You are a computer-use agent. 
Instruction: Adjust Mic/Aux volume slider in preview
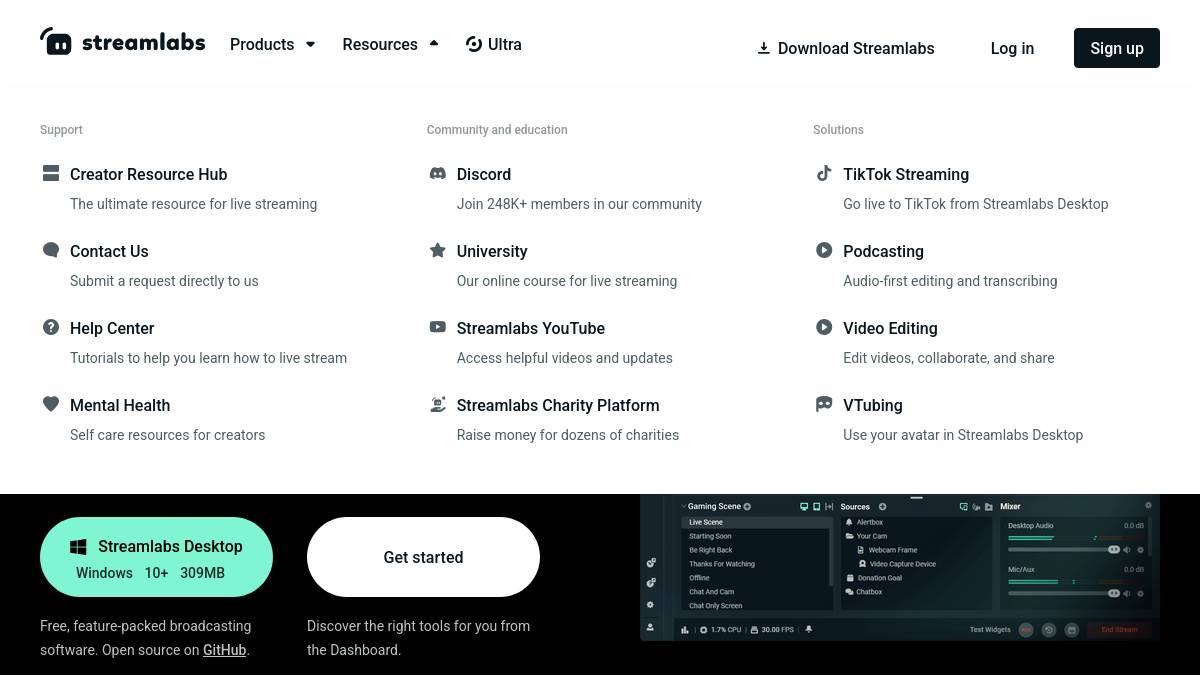[x=1064, y=593]
